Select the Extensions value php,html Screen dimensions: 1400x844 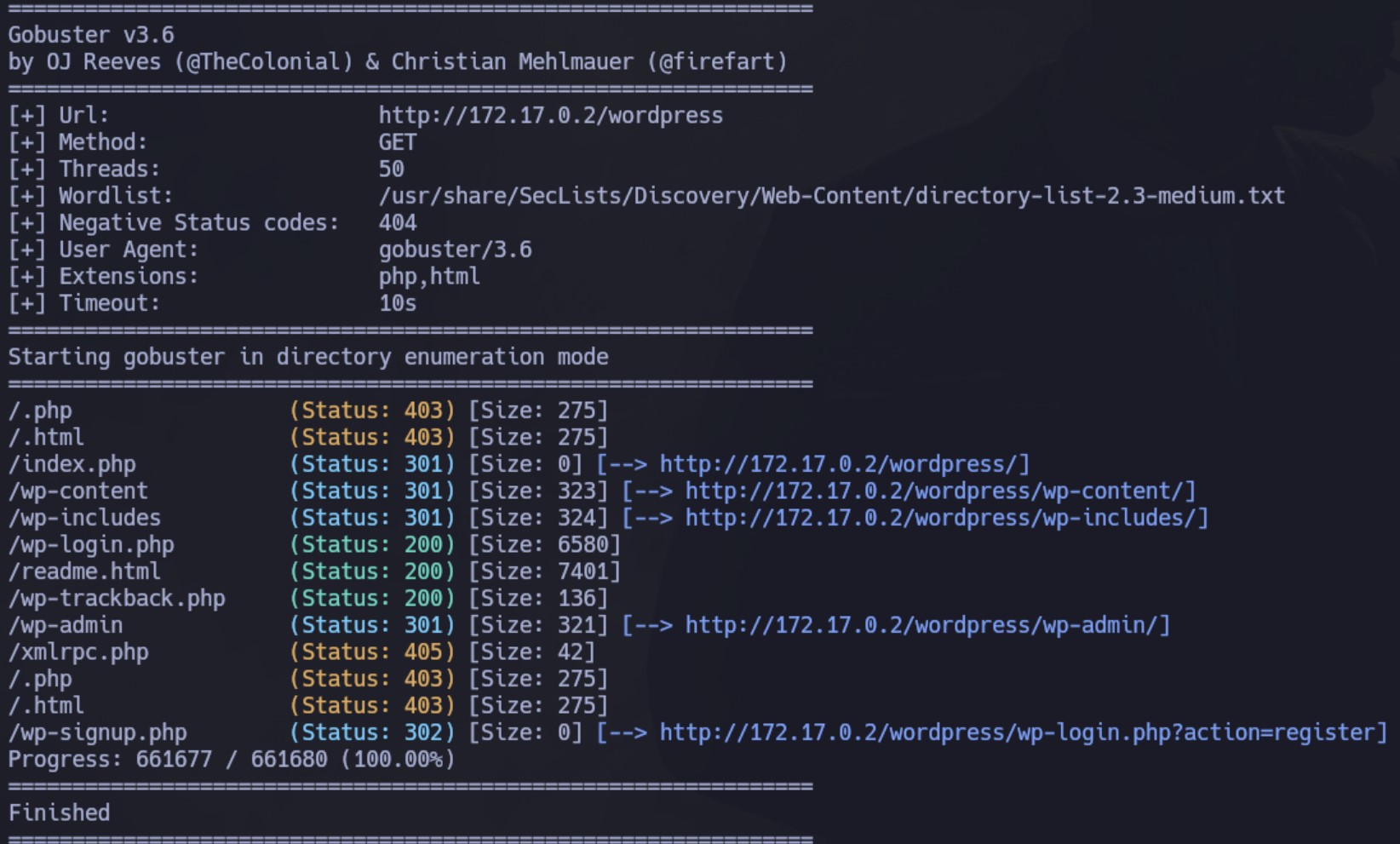pyautogui.click(x=430, y=277)
